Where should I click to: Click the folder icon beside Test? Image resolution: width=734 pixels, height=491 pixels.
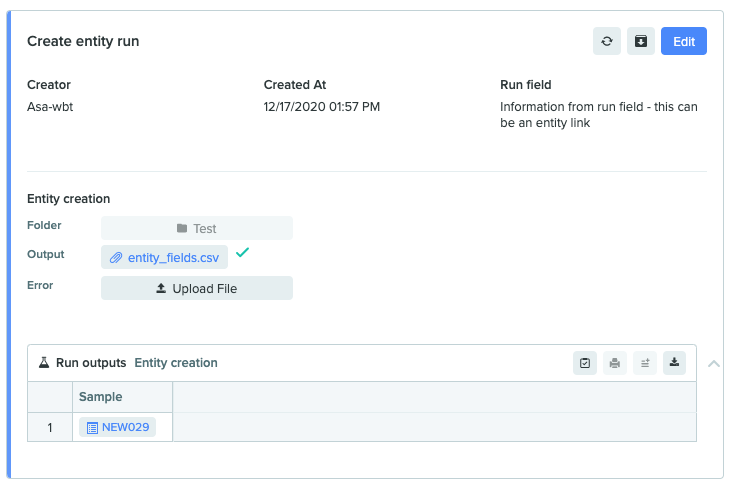tap(182, 228)
